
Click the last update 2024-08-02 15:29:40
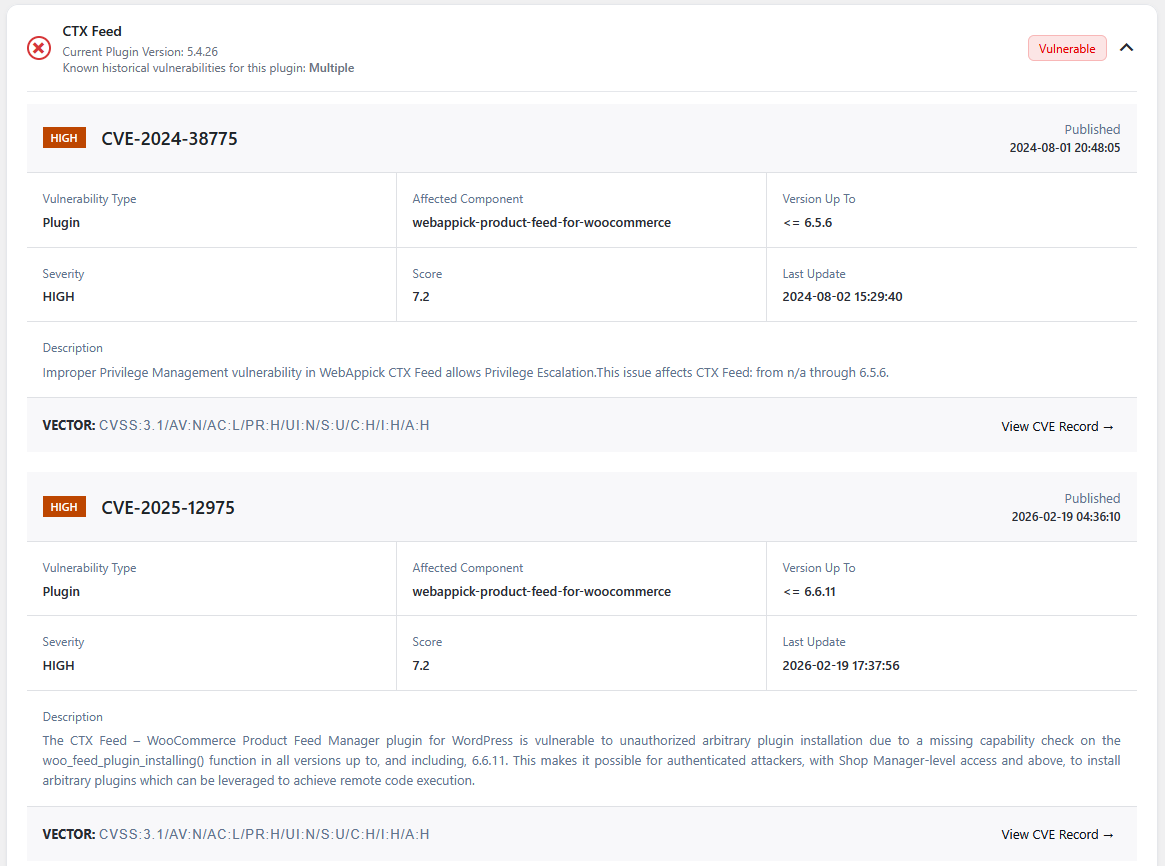(842, 296)
